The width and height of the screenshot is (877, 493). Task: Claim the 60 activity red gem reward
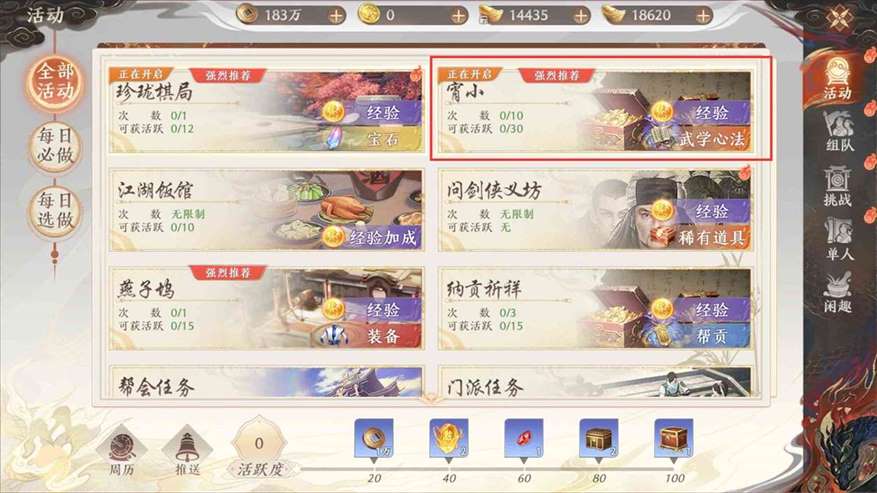(x=524, y=438)
